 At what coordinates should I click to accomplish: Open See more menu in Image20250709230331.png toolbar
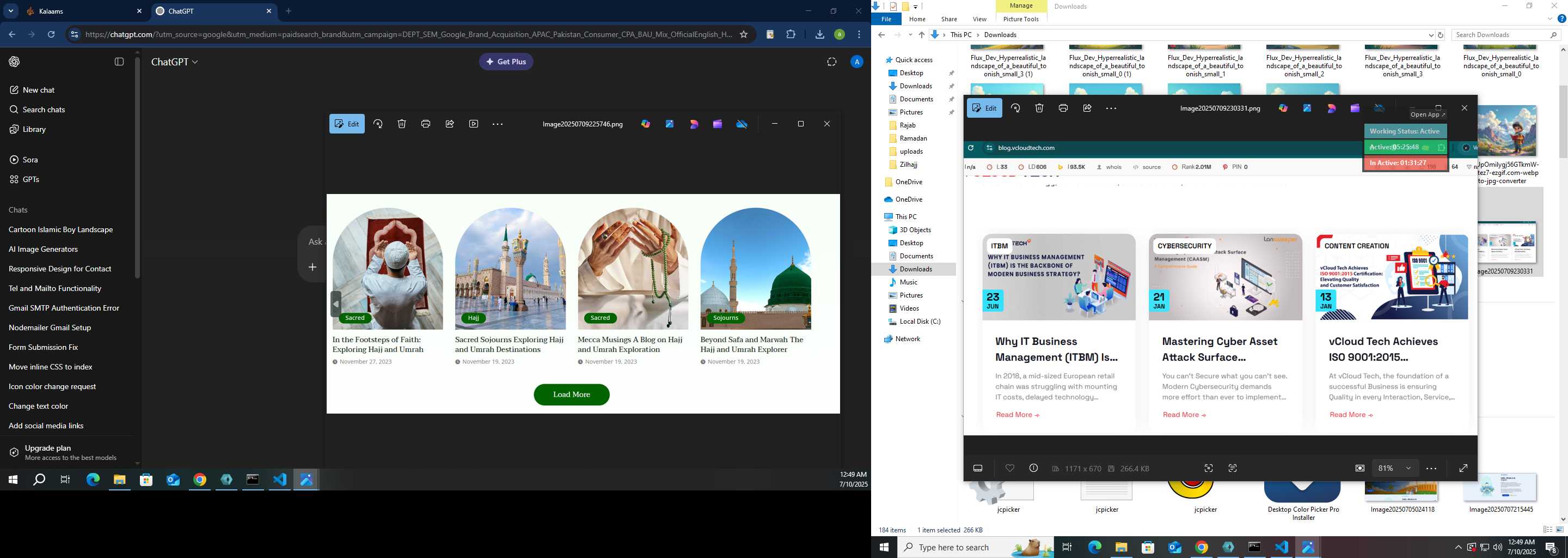click(x=1111, y=108)
